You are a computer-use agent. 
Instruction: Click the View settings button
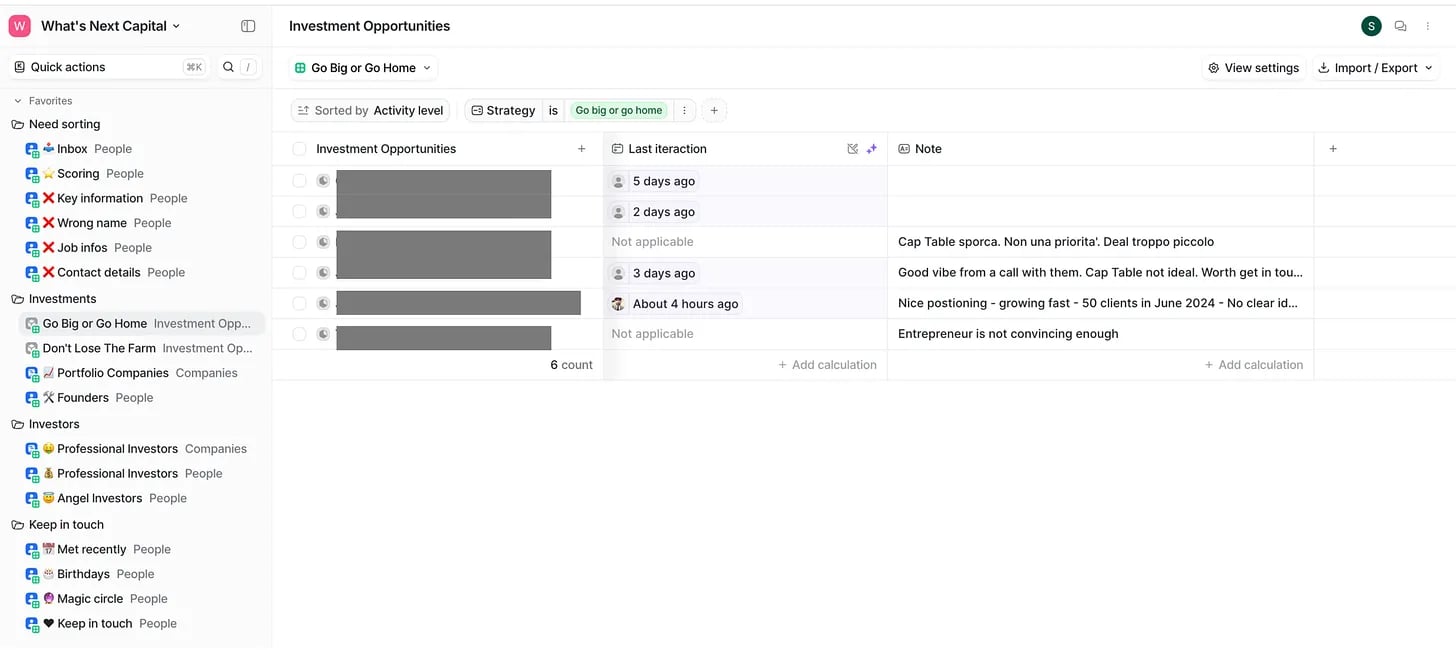pos(1253,68)
